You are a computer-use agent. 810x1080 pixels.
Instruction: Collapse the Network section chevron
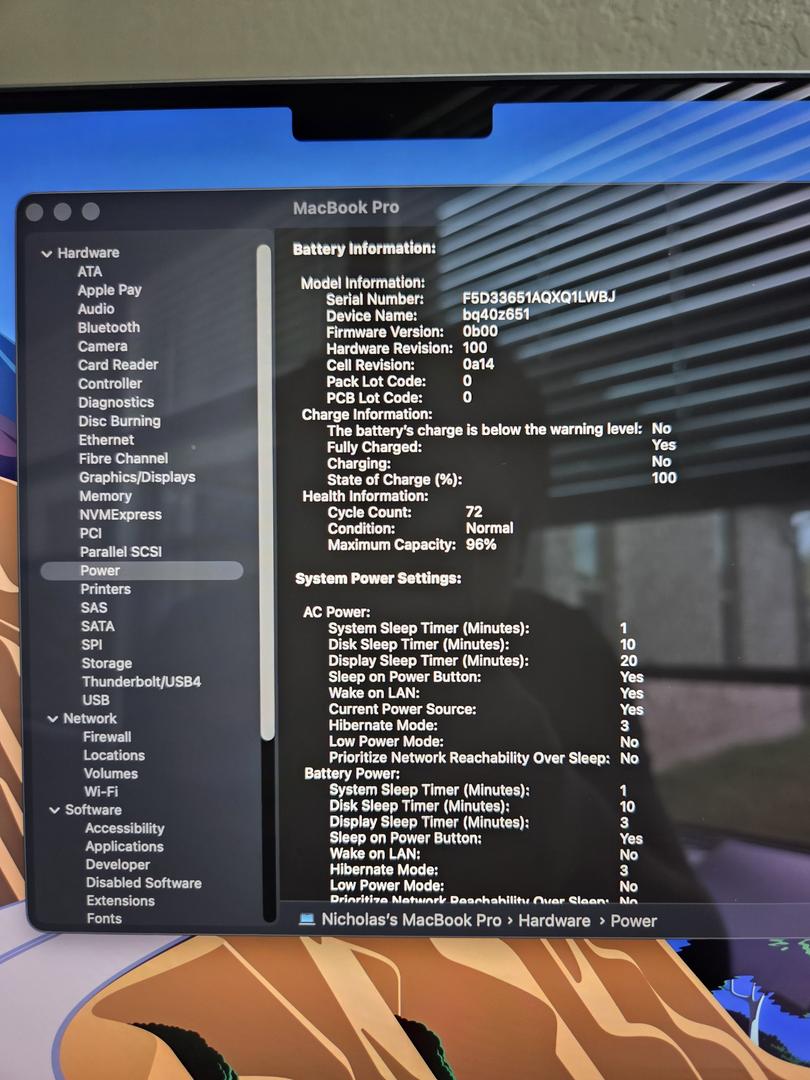pos(53,719)
